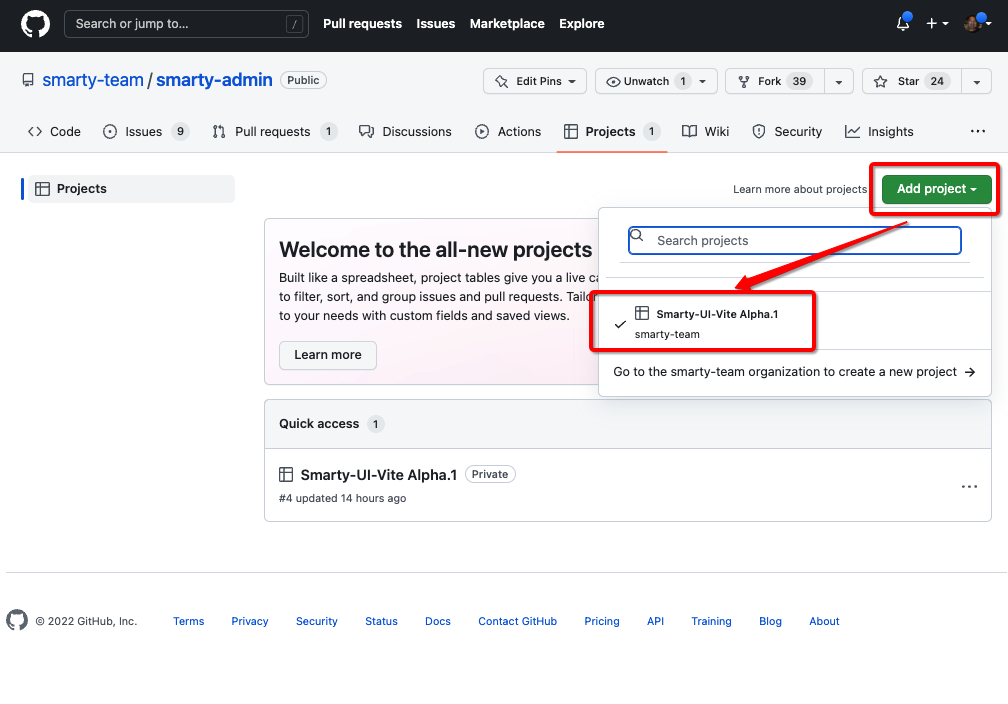The width and height of the screenshot is (1008, 704).
Task: Click the GitHub logo in footer
Action: (x=17, y=621)
